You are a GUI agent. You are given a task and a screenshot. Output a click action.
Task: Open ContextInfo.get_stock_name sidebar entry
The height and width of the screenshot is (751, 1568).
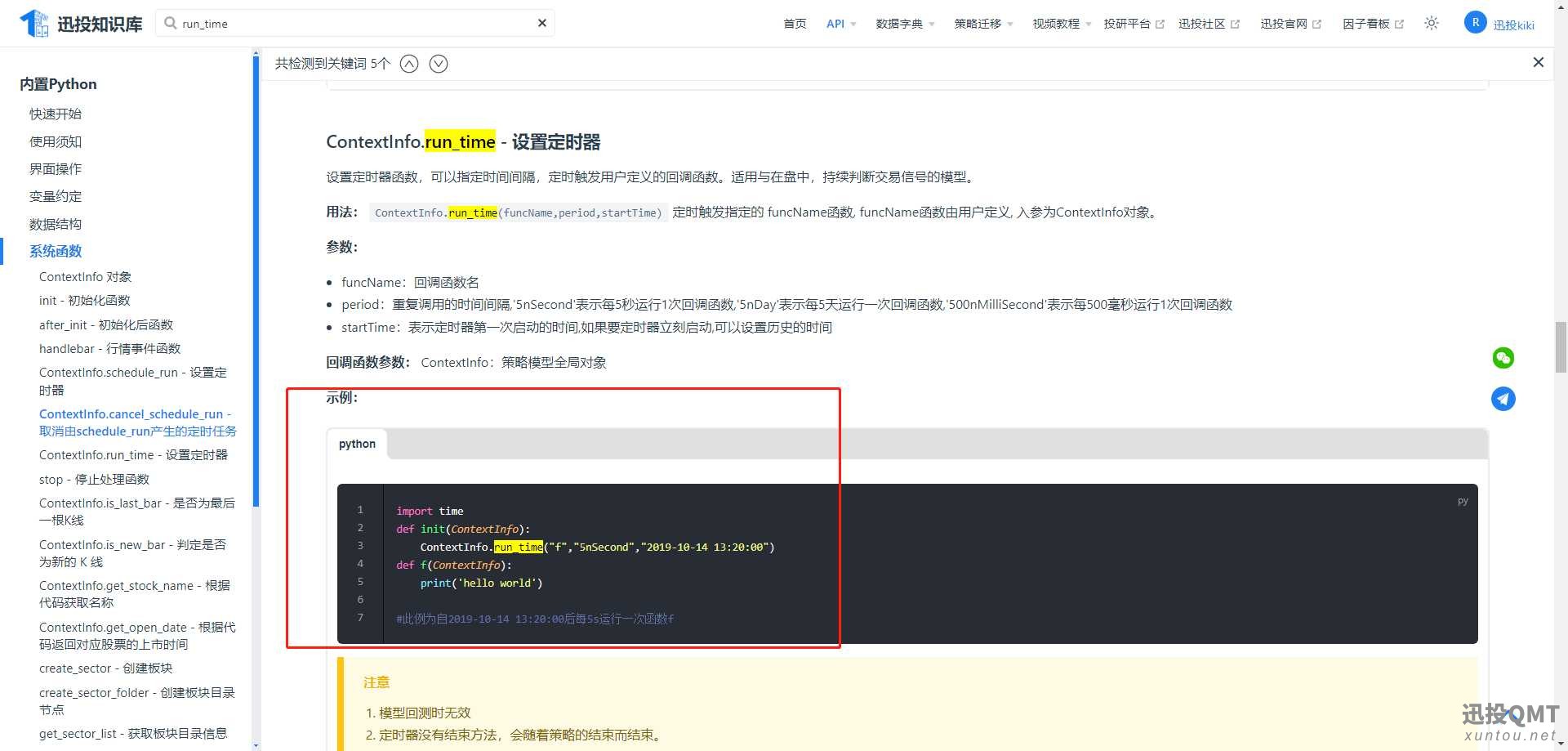[x=135, y=594]
